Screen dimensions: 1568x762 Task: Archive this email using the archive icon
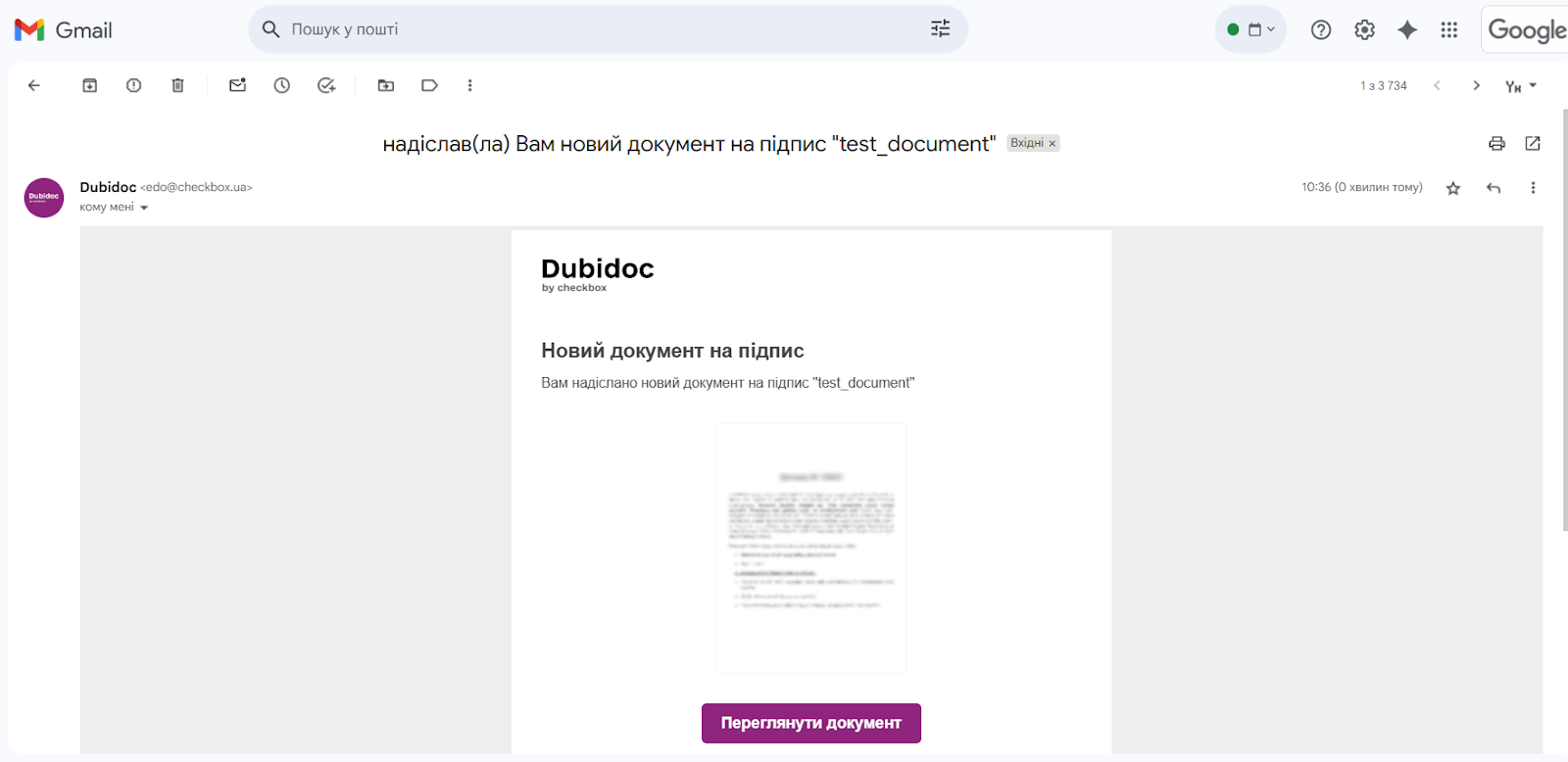[89, 86]
